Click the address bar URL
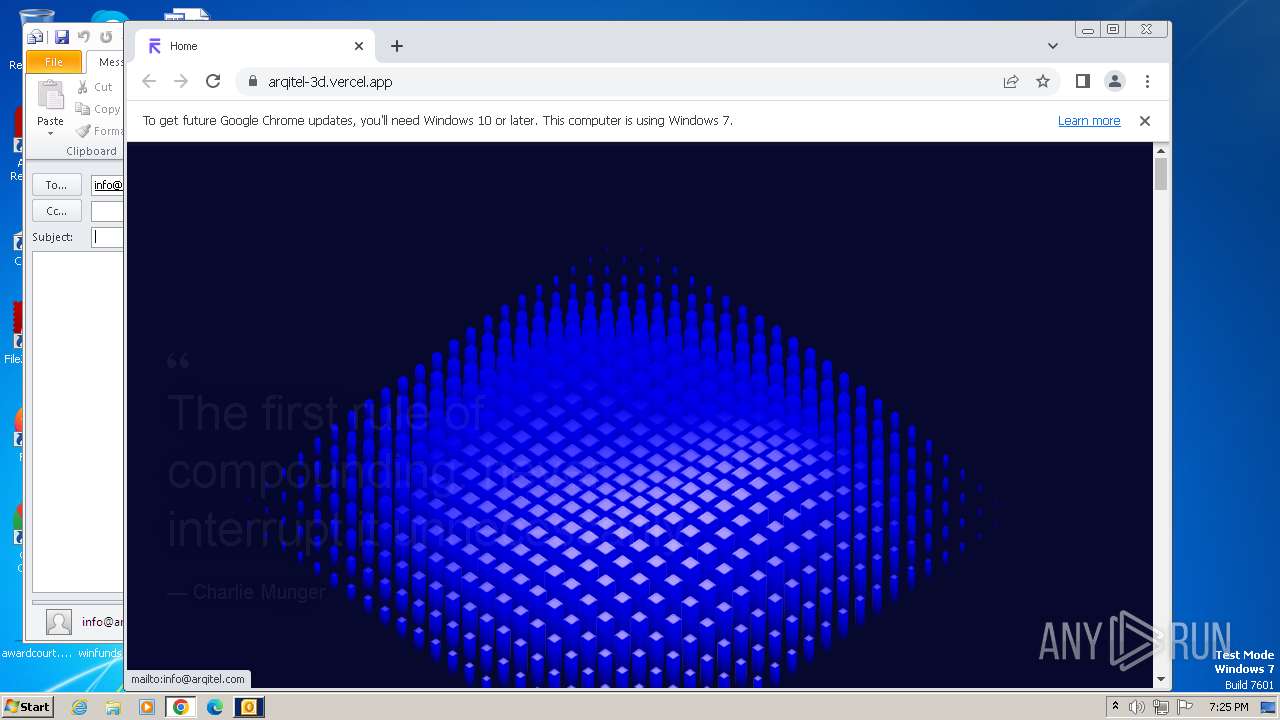 [x=330, y=82]
